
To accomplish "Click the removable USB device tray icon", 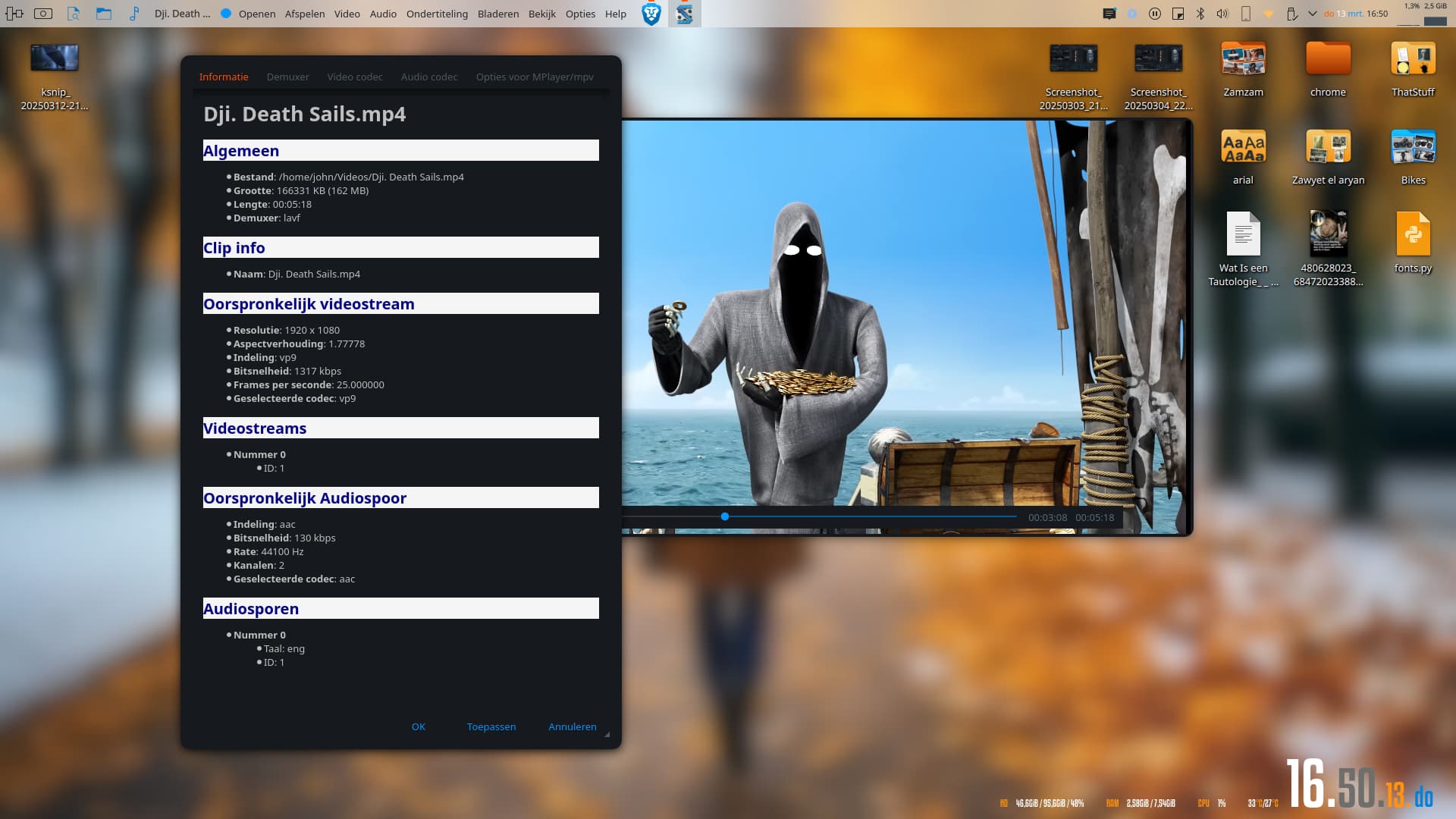I will 1292,14.
